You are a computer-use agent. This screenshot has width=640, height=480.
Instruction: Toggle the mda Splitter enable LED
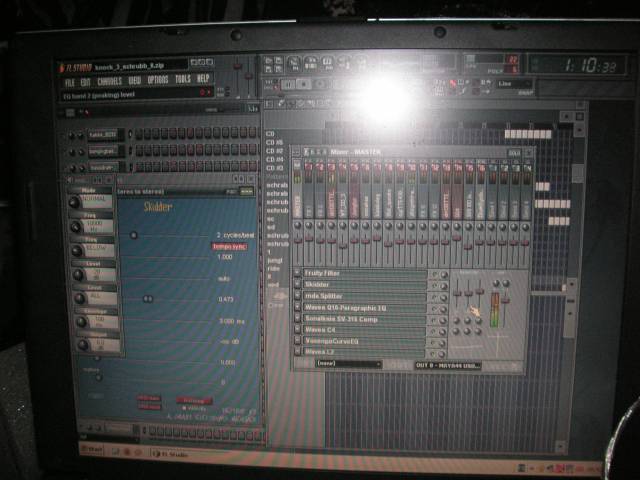434,298
